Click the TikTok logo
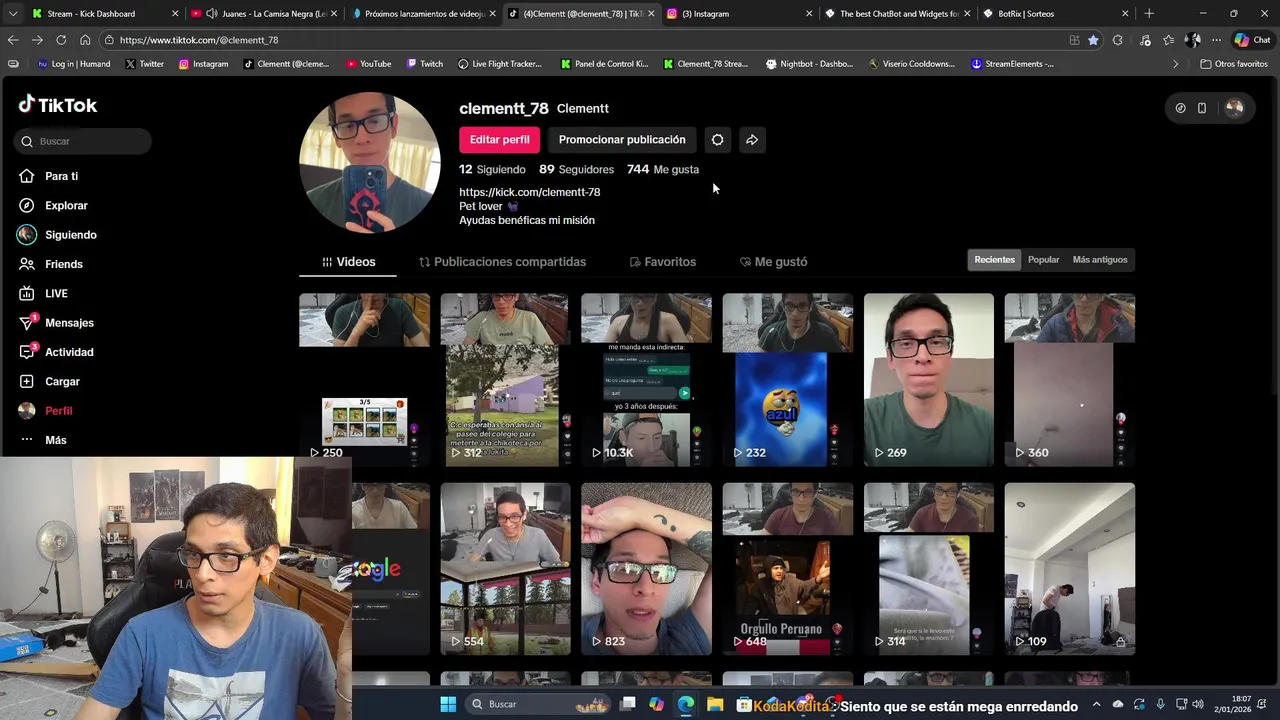Screen dimensions: 1280x720 coord(58,105)
